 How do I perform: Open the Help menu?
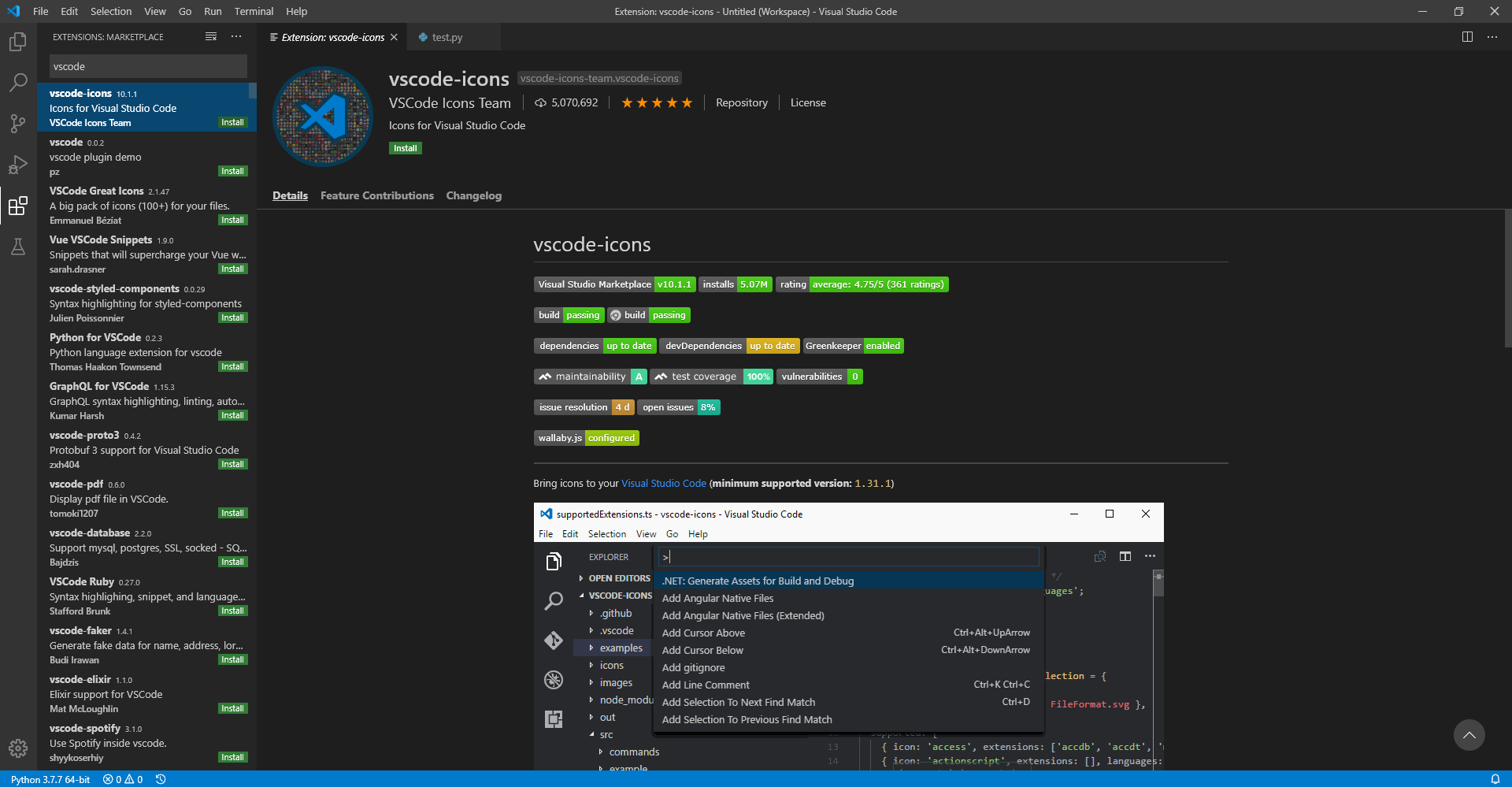point(297,11)
